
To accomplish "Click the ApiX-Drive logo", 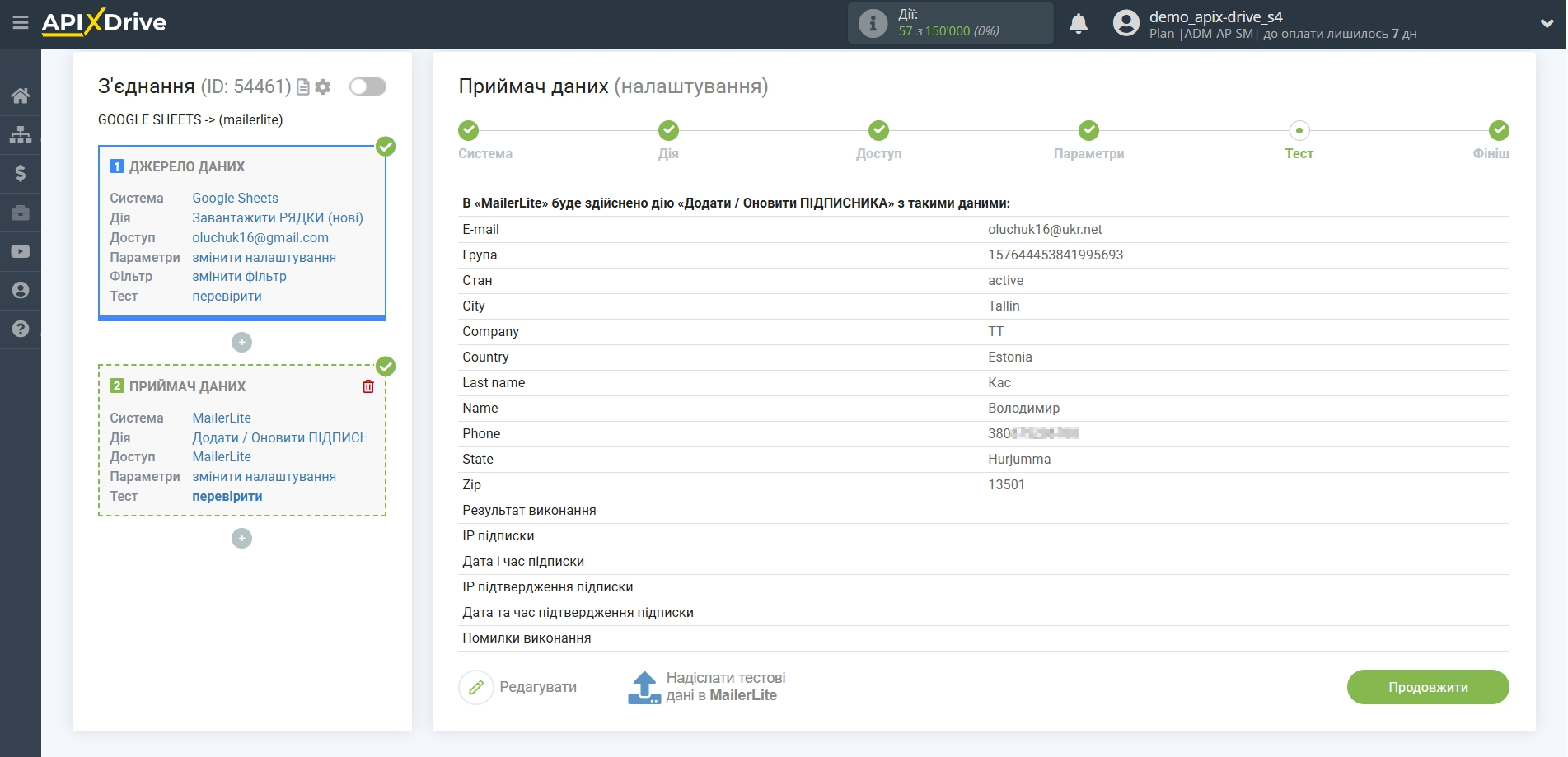I will coord(104,22).
